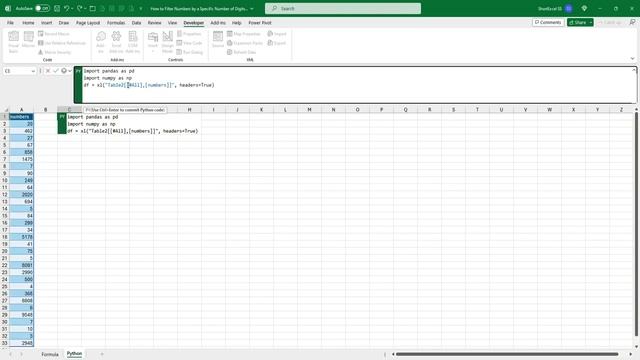Viewport: 640px width, 360px height.
Task: Open the Undo history dropdown arrow
Action: click(72, 8)
